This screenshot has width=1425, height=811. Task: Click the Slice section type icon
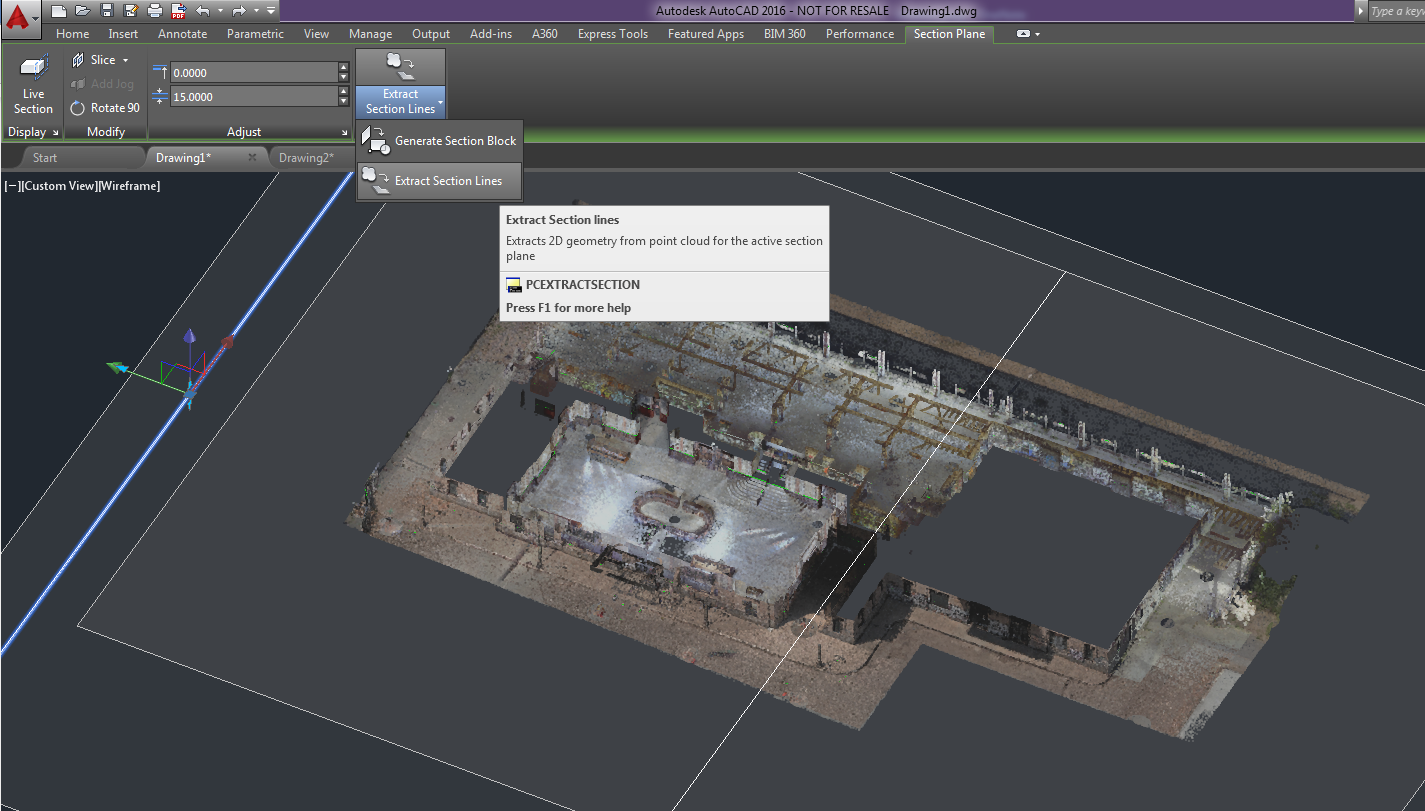coord(78,60)
